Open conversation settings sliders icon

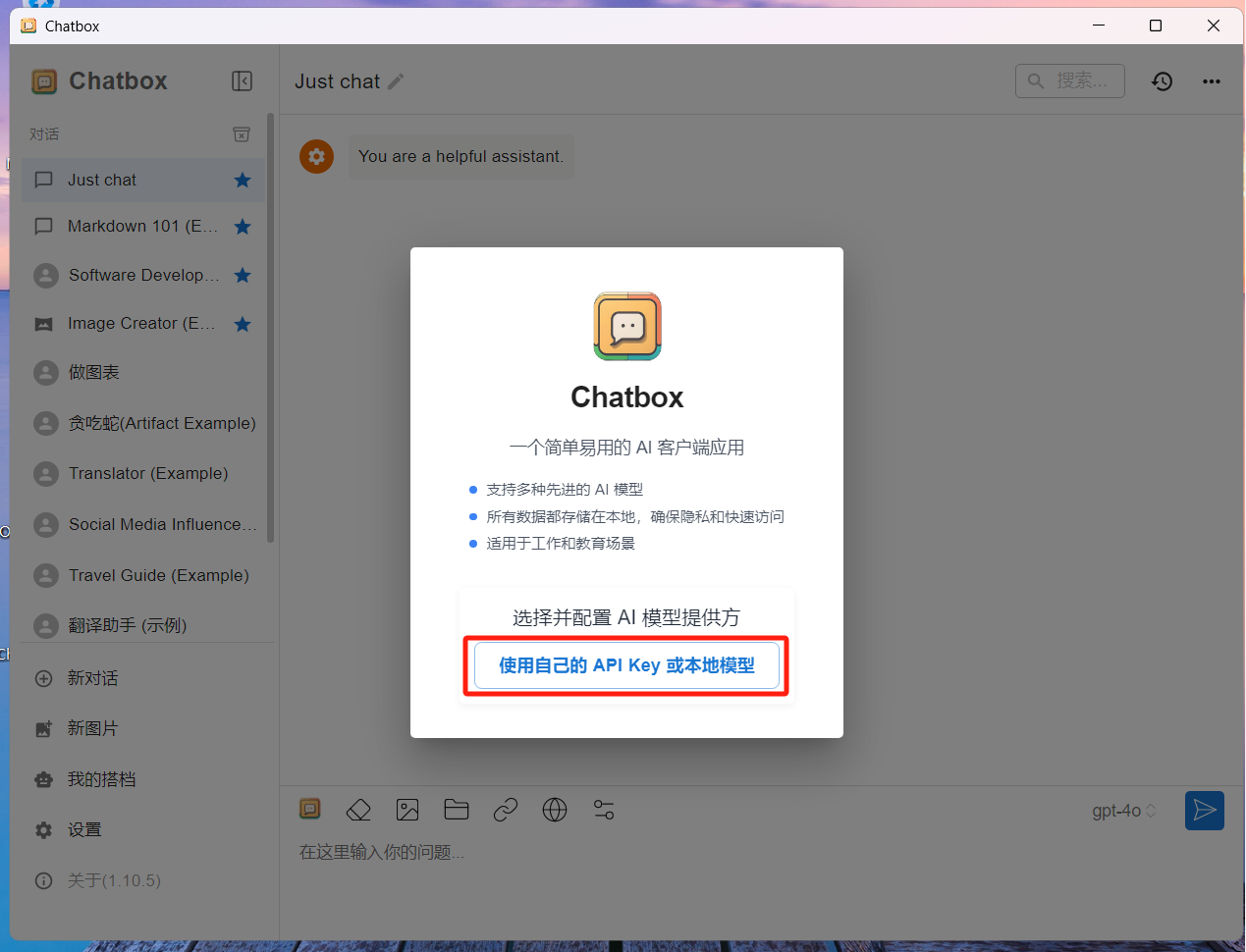pos(604,810)
